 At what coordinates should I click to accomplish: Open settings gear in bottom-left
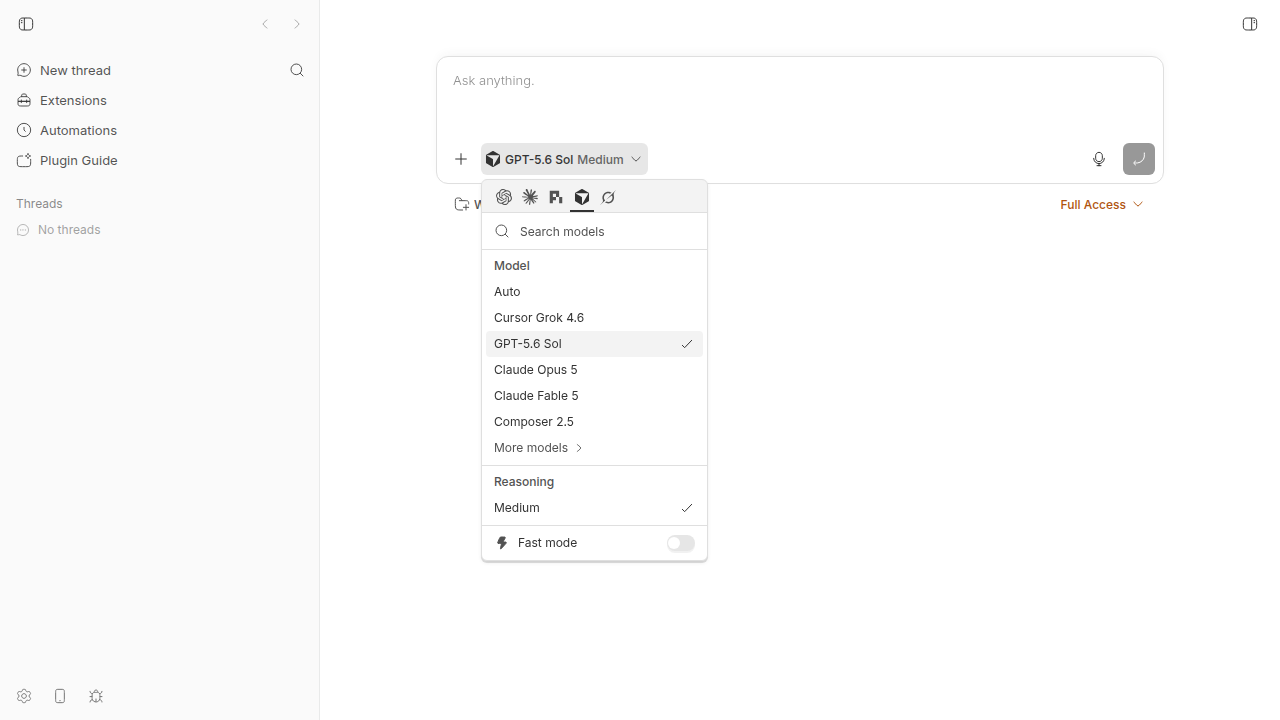[24, 696]
